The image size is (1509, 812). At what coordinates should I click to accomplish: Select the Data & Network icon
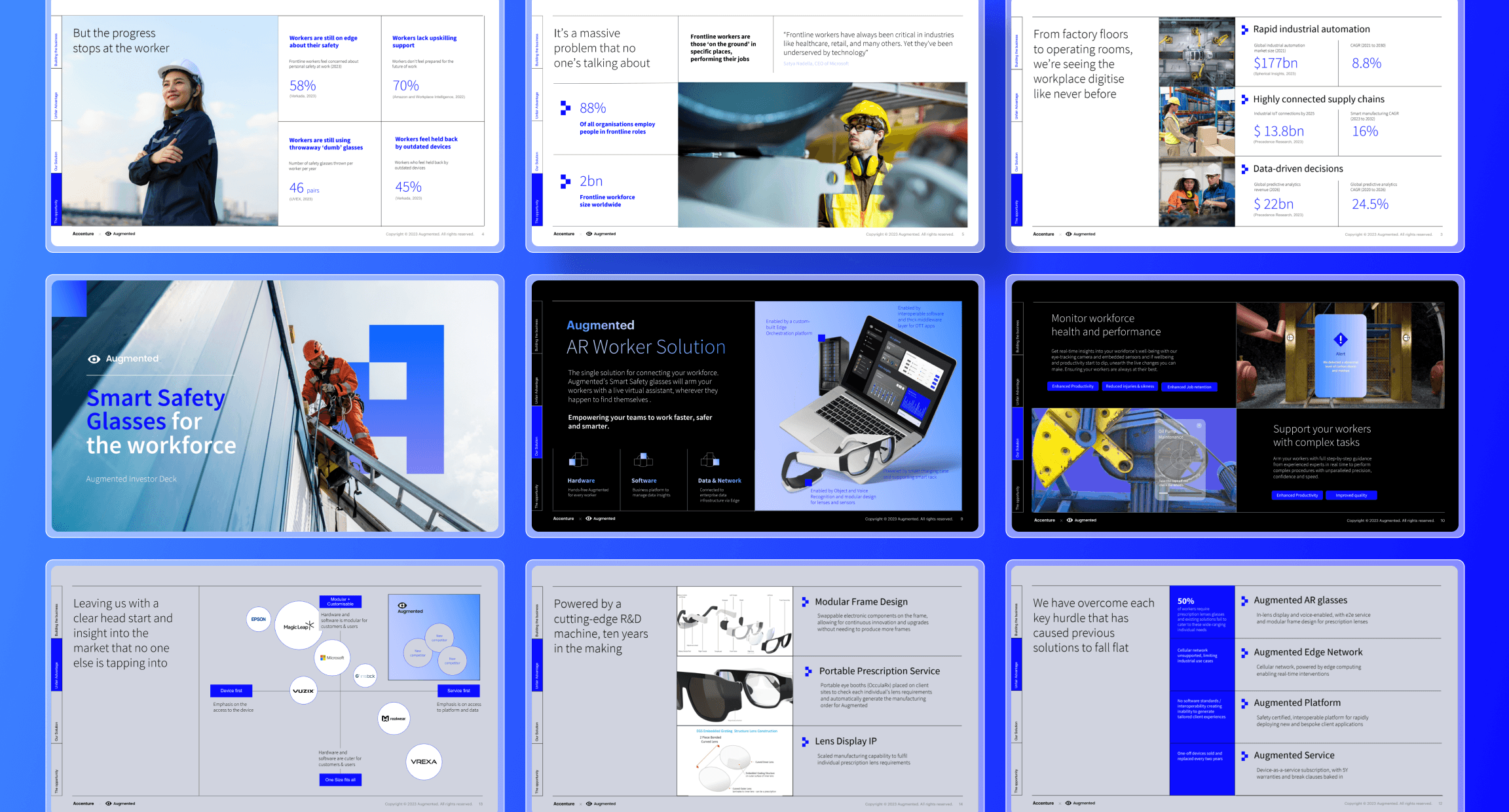(710, 460)
